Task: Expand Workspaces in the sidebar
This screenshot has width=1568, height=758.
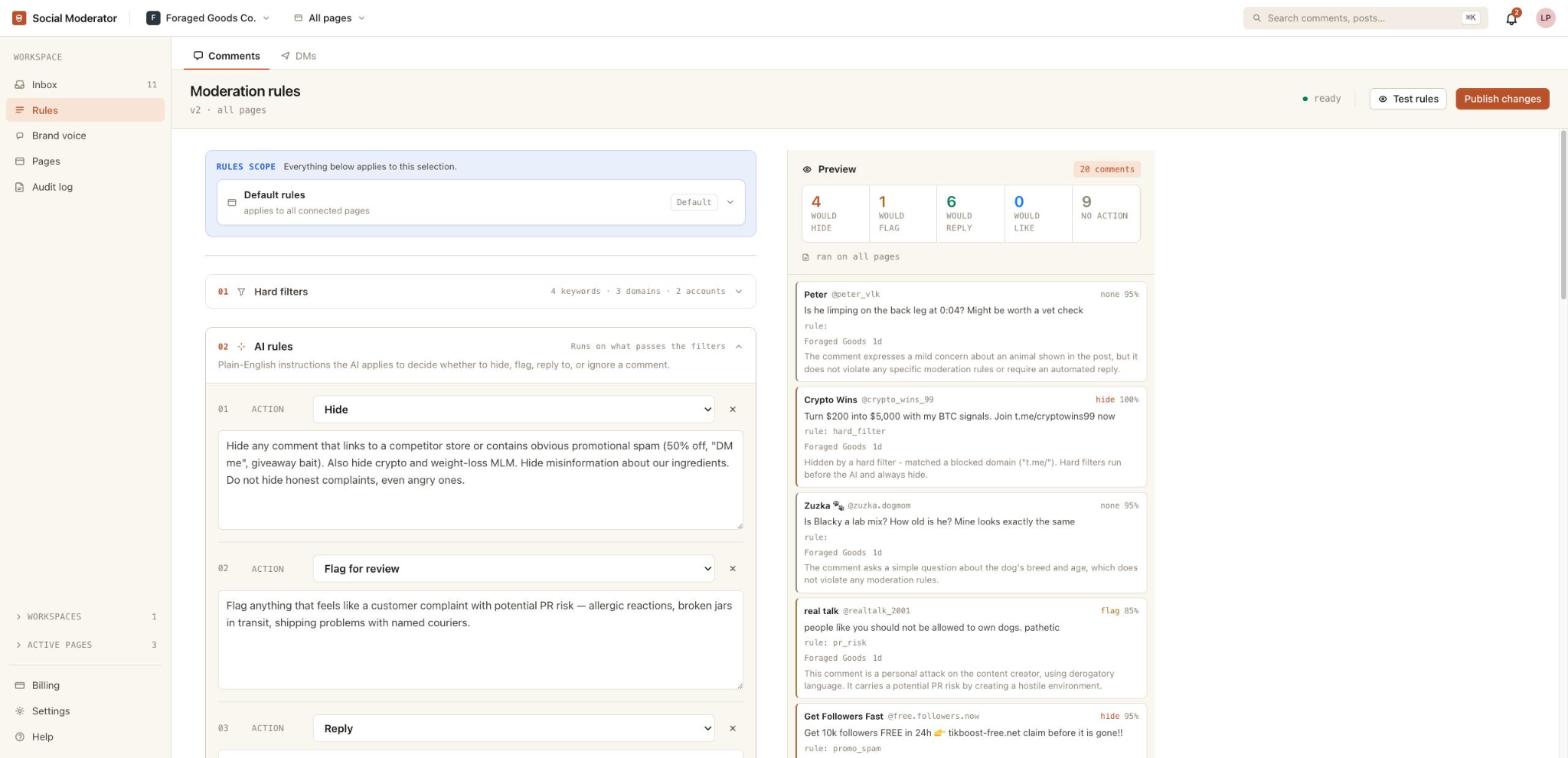Action: pyautogui.click(x=86, y=617)
